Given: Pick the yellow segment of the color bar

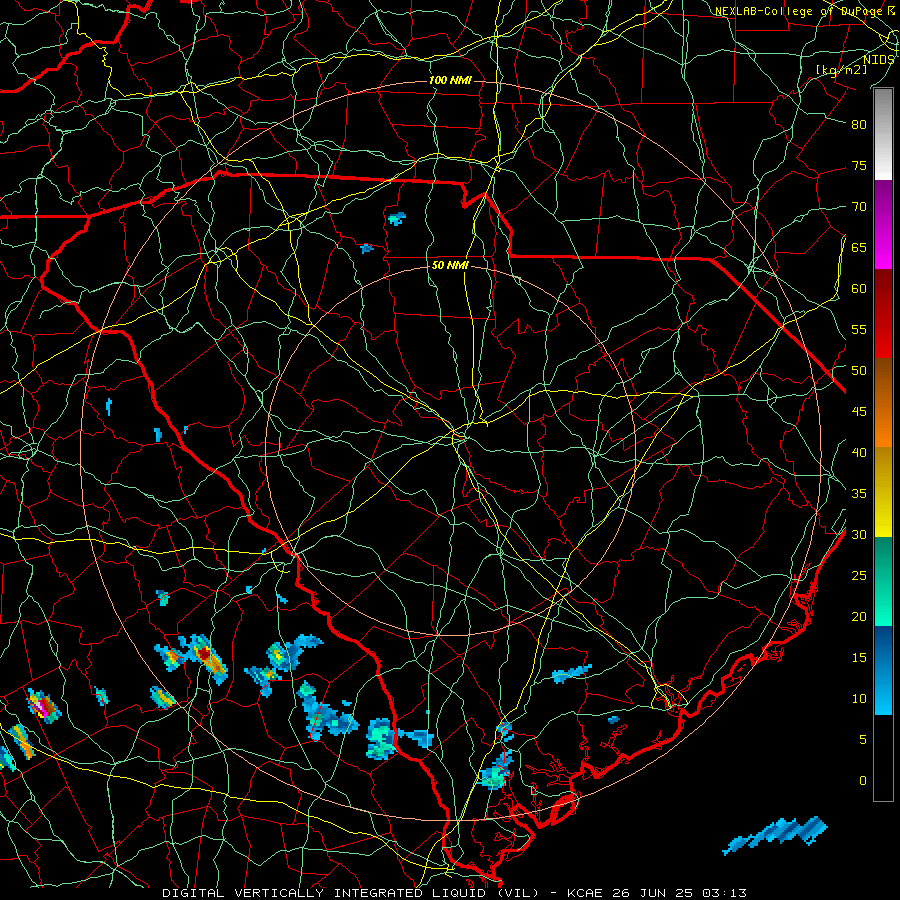Looking at the screenshot, I should [x=883, y=492].
